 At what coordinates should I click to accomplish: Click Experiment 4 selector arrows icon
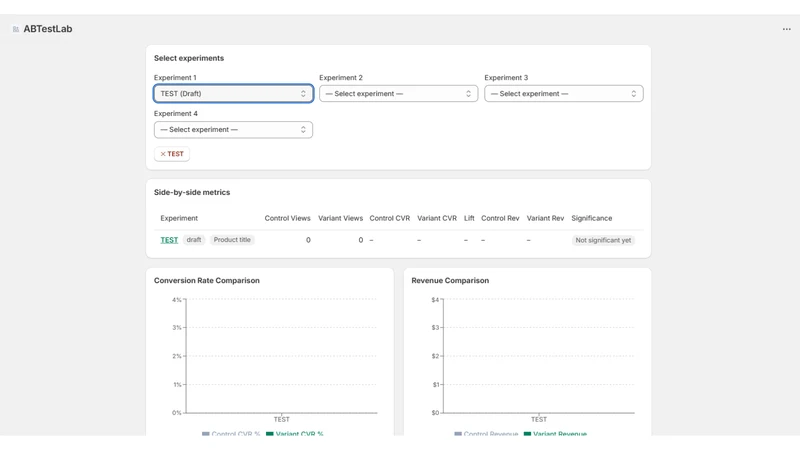[x=303, y=130]
